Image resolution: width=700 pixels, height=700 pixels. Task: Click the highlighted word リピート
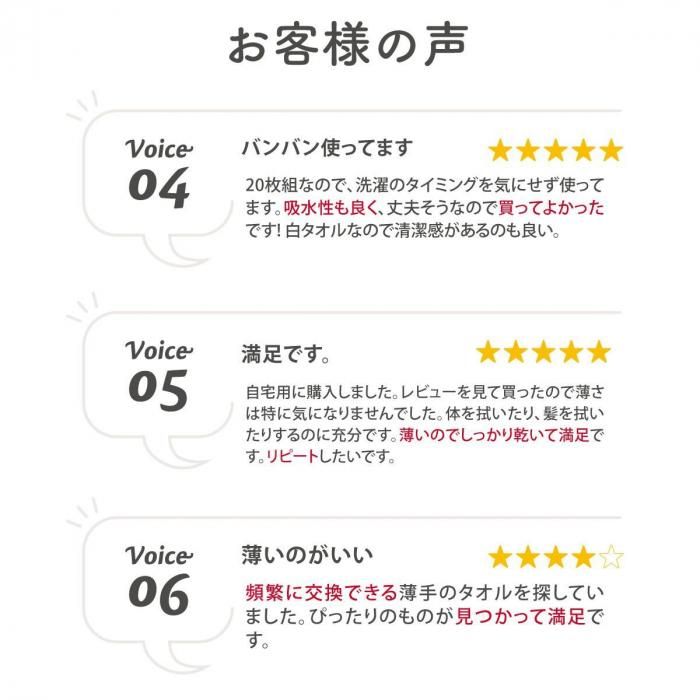[x=292, y=457]
